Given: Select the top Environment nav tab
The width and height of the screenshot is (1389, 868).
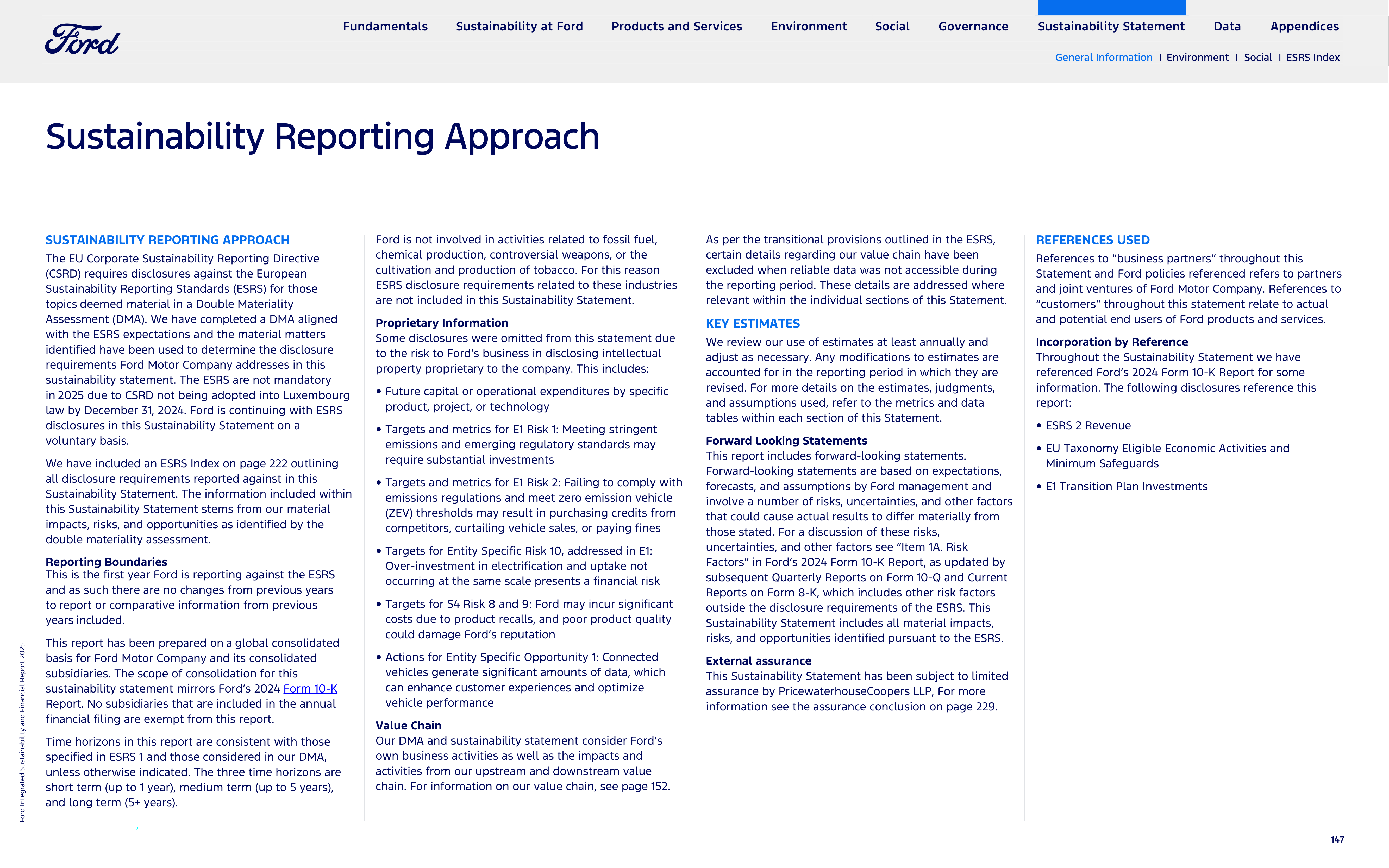Looking at the screenshot, I should coord(809,26).
